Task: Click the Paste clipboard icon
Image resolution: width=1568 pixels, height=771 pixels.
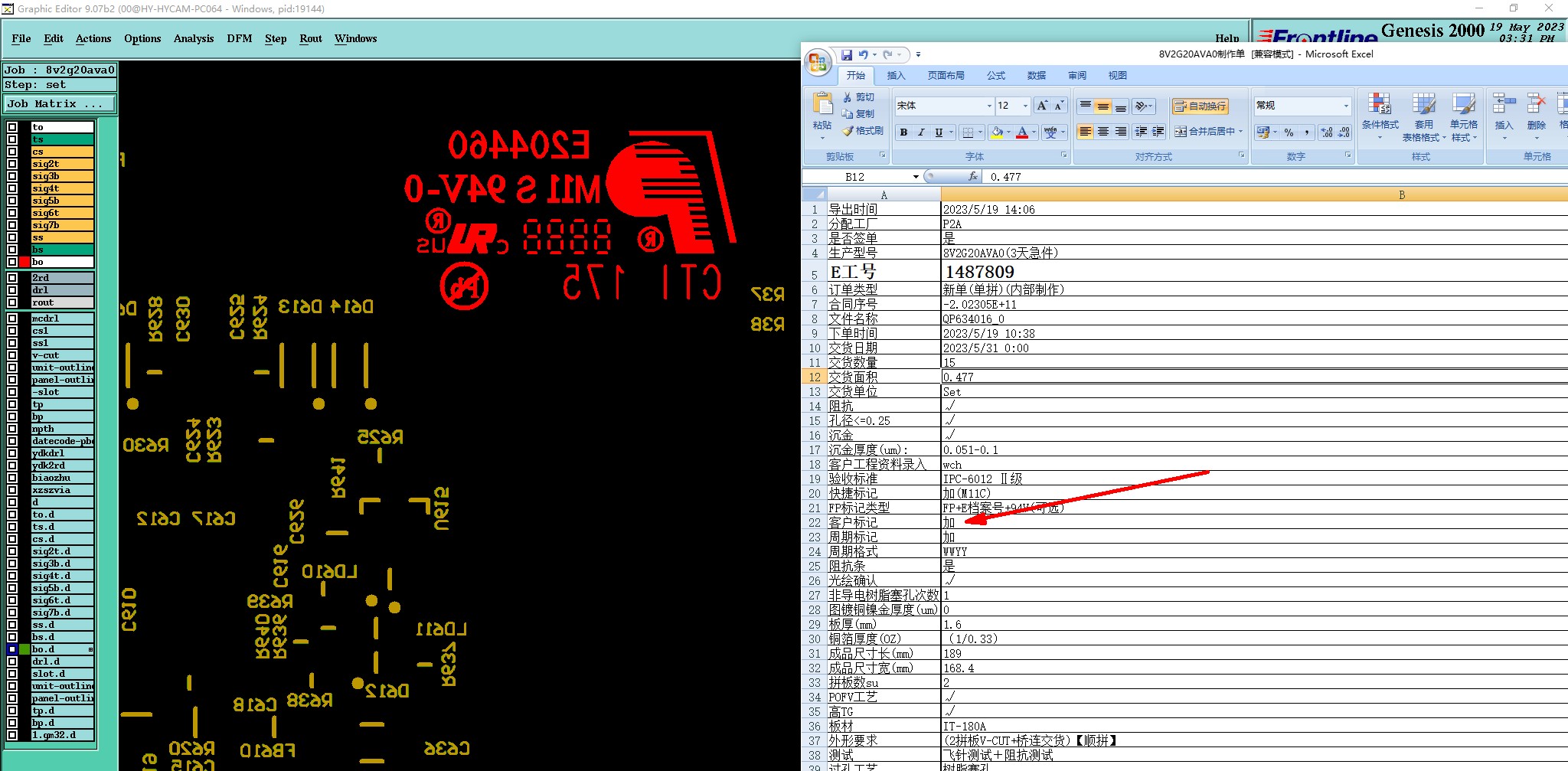Action: click(822, 104)
